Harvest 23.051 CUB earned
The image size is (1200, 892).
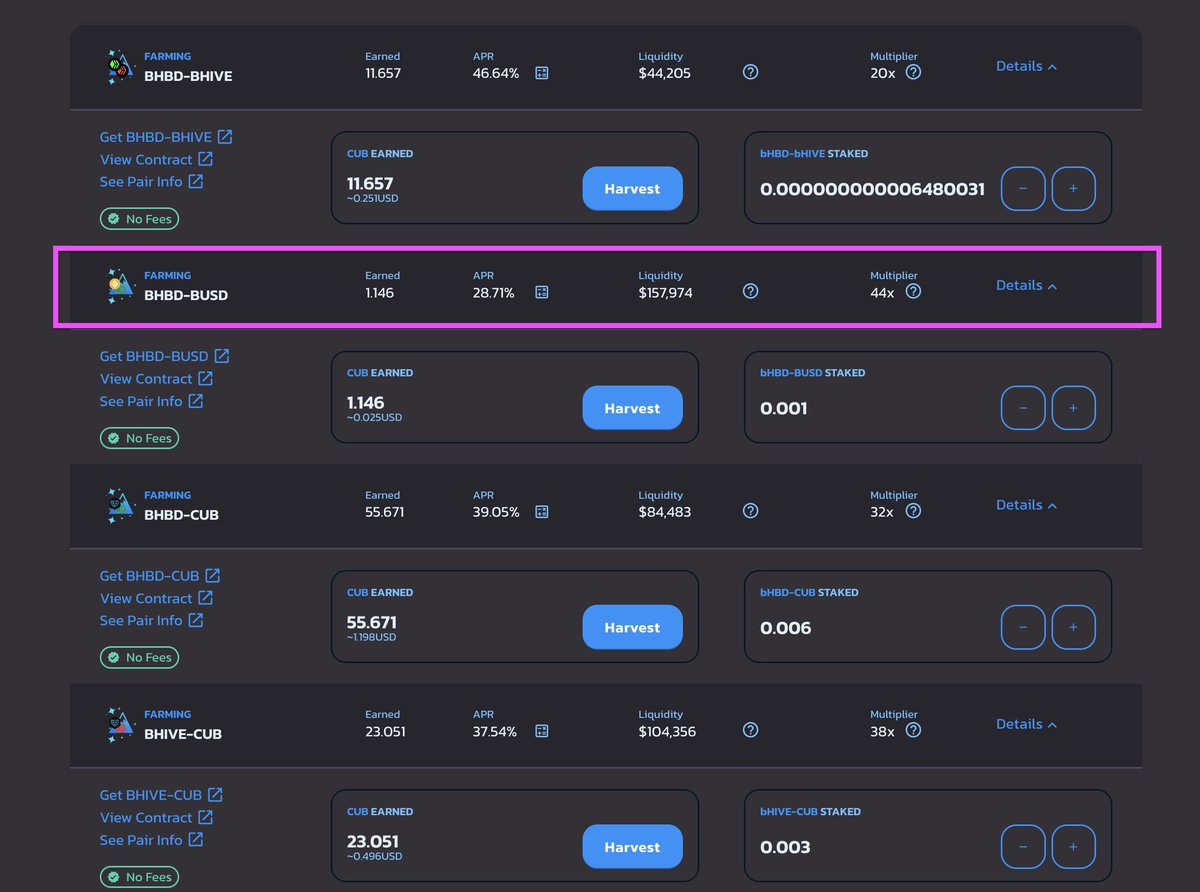pyautogui.click(x=632, y=847)
